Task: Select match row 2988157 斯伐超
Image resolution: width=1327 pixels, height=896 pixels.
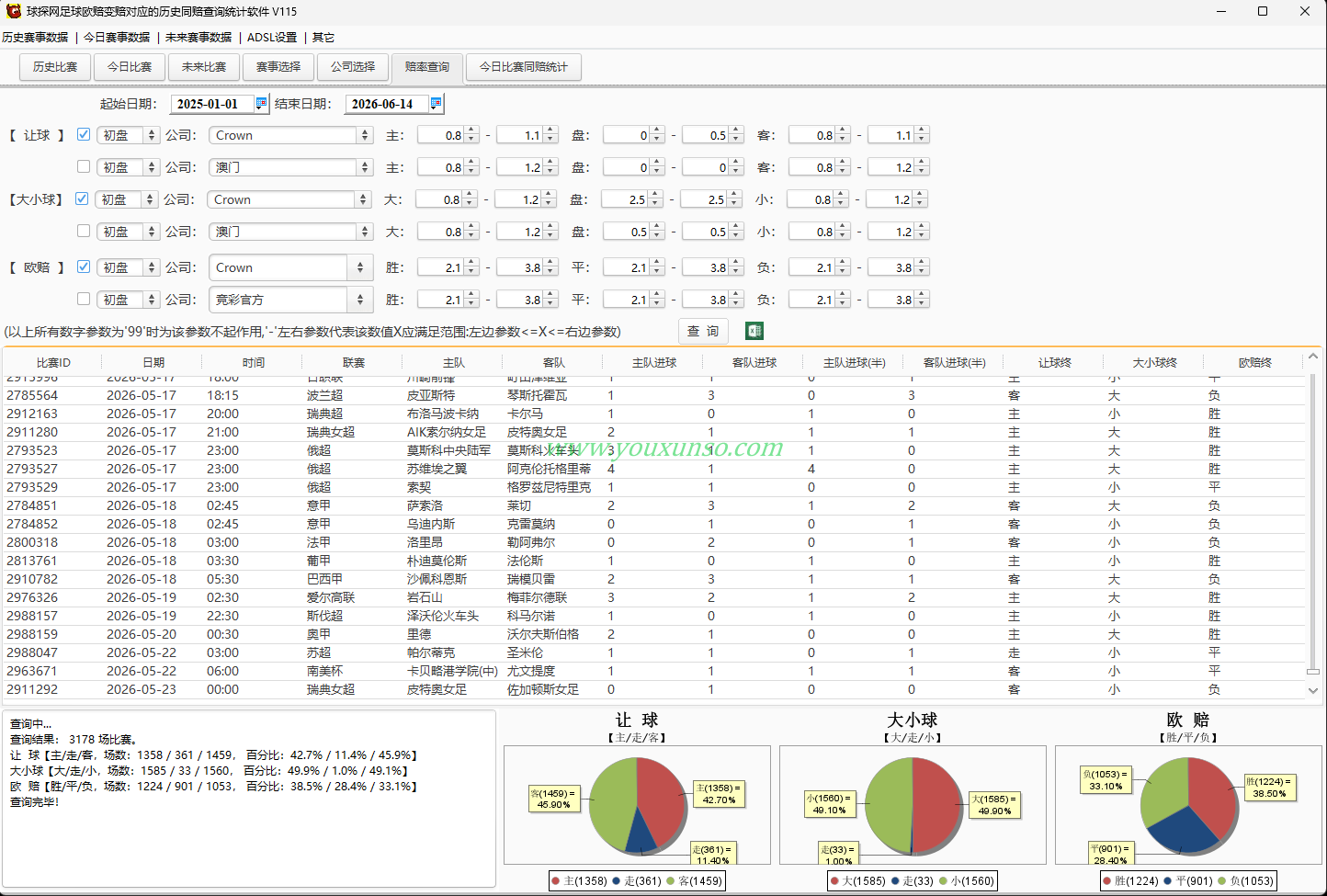Action: click(x=653, y=616)
